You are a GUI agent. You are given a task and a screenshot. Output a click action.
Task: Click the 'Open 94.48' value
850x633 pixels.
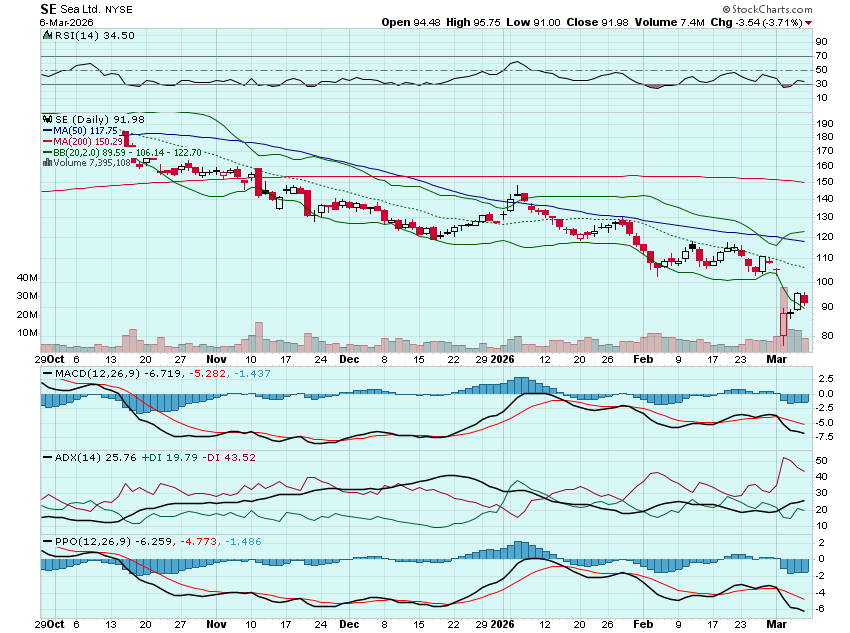(x=411, y=23)
